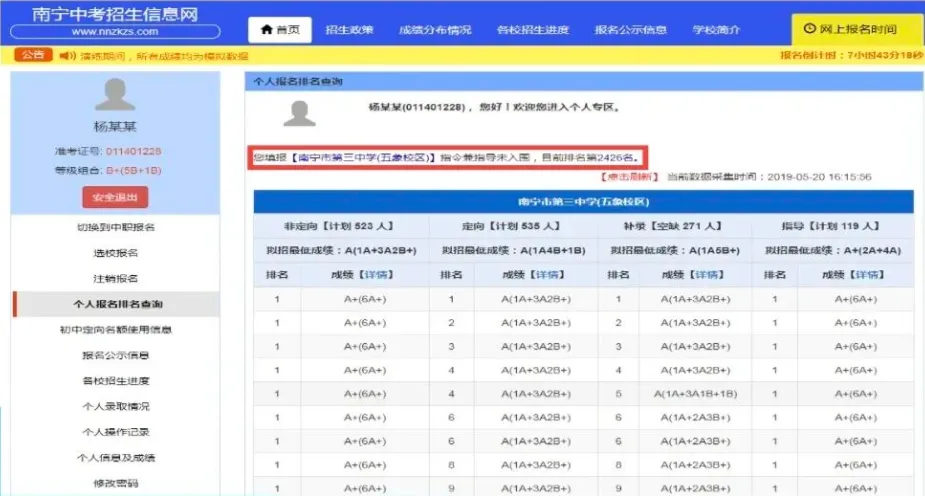925x496 pixels.
Task: Open 详情 link under 指导 column
Action: 868,275
